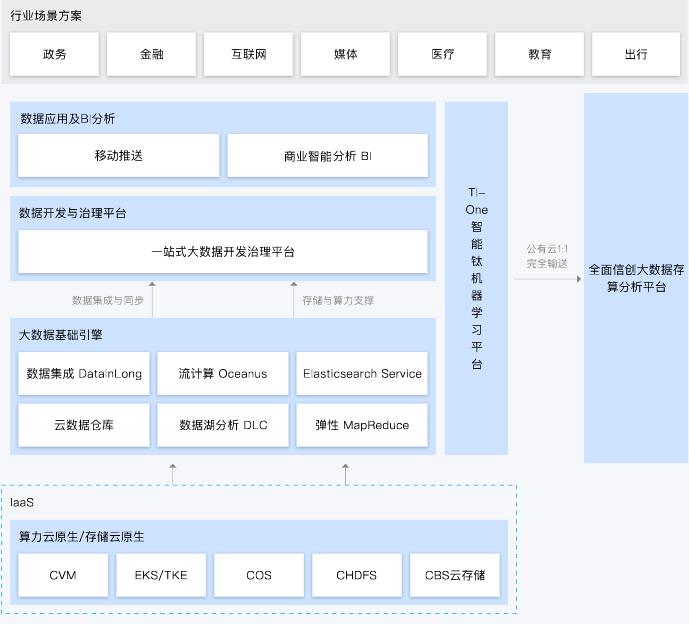Select the 教育 industry box
The height and width of the screenshot is (624, 689).
tap(540, 54)
